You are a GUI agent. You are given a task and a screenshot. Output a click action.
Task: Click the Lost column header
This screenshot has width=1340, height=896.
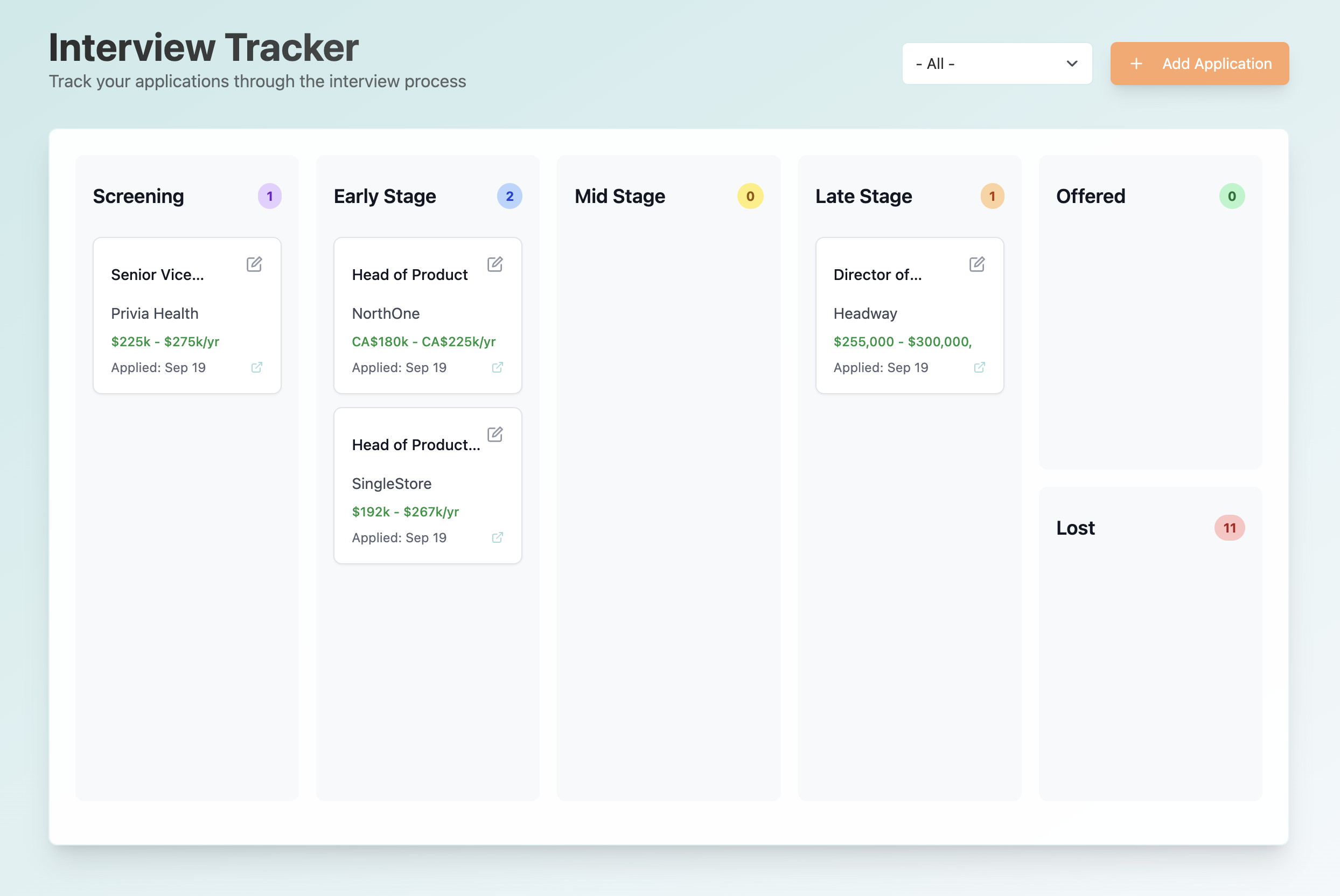click(x=1075, y=528)
